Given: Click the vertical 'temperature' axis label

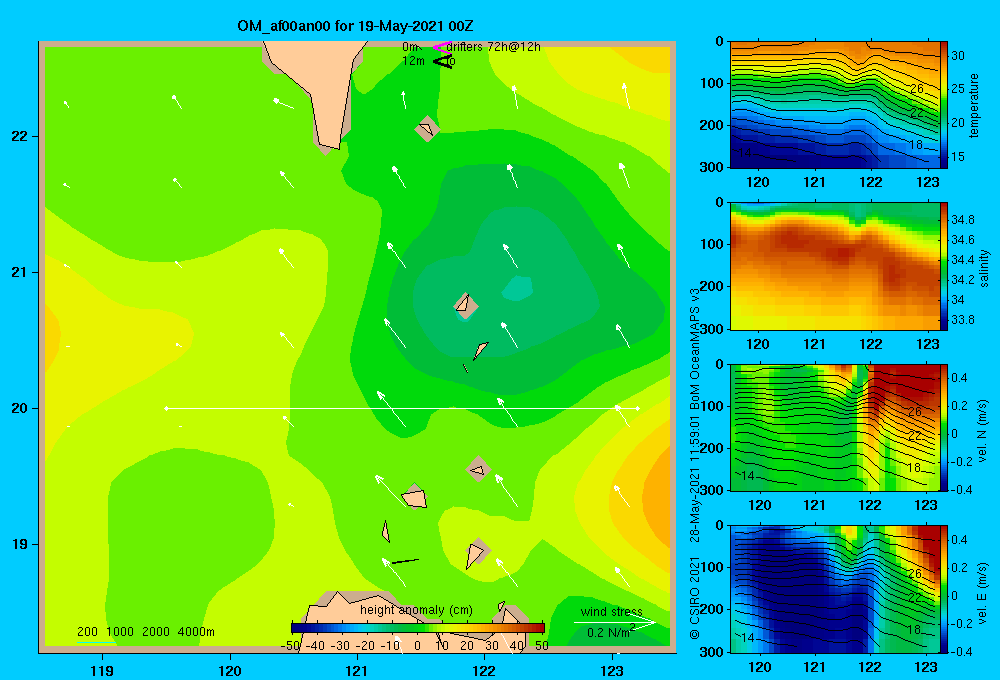Looking at the screenshot, I should coord(974,105).
